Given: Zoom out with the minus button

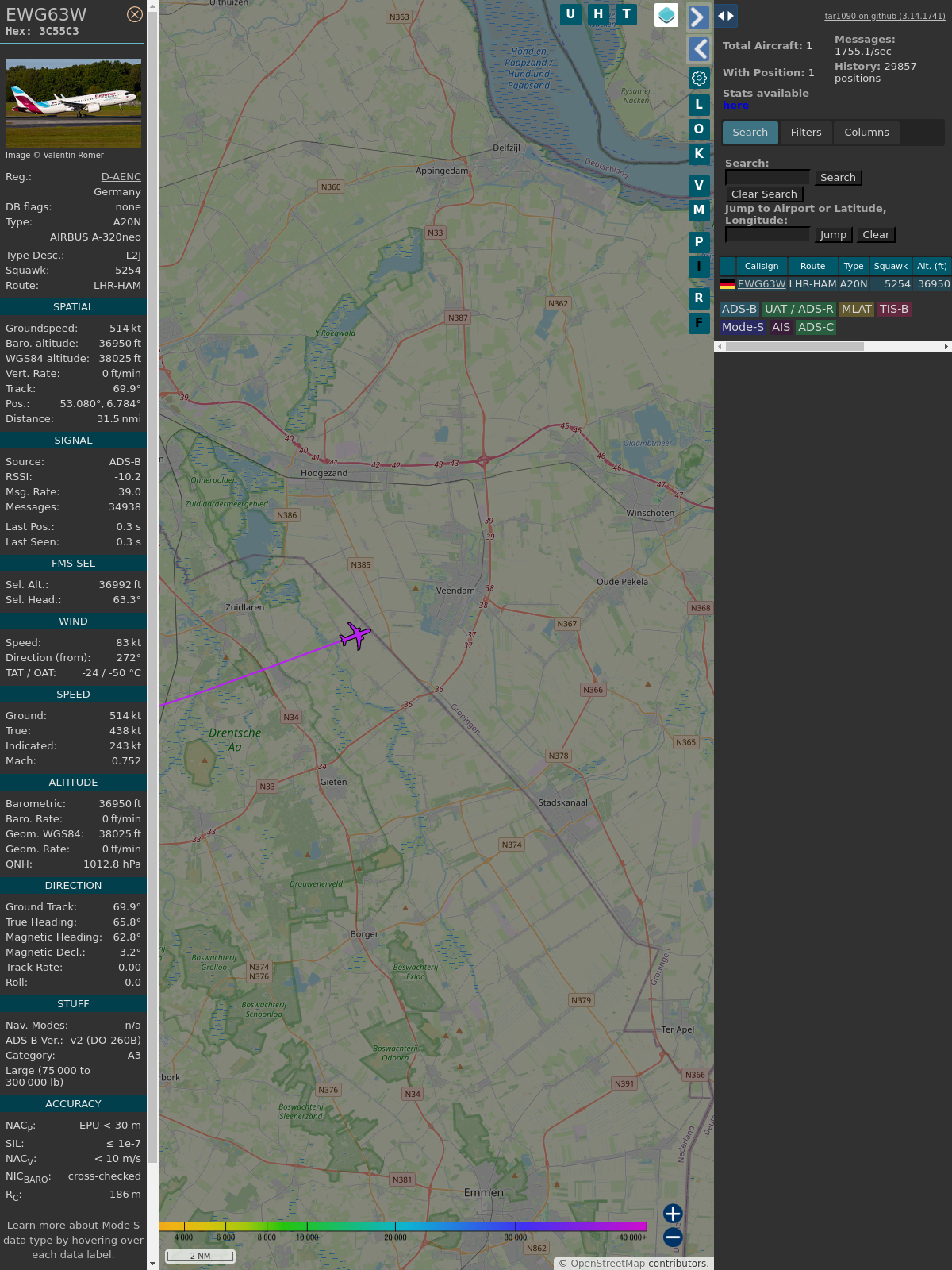Looking at the screenshot, I should click(x=673, y=1237).
